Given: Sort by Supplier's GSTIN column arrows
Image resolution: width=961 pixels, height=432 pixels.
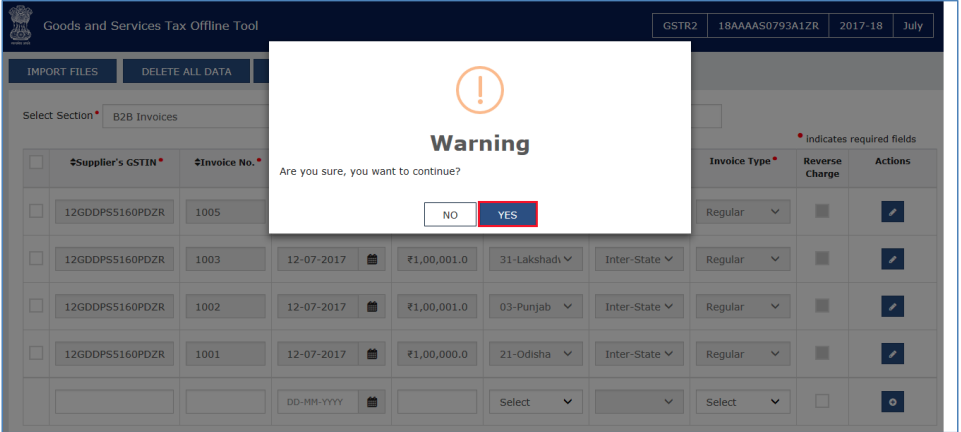Looking at the screenshot, I should pyautogui.click(x=73, y=162).
